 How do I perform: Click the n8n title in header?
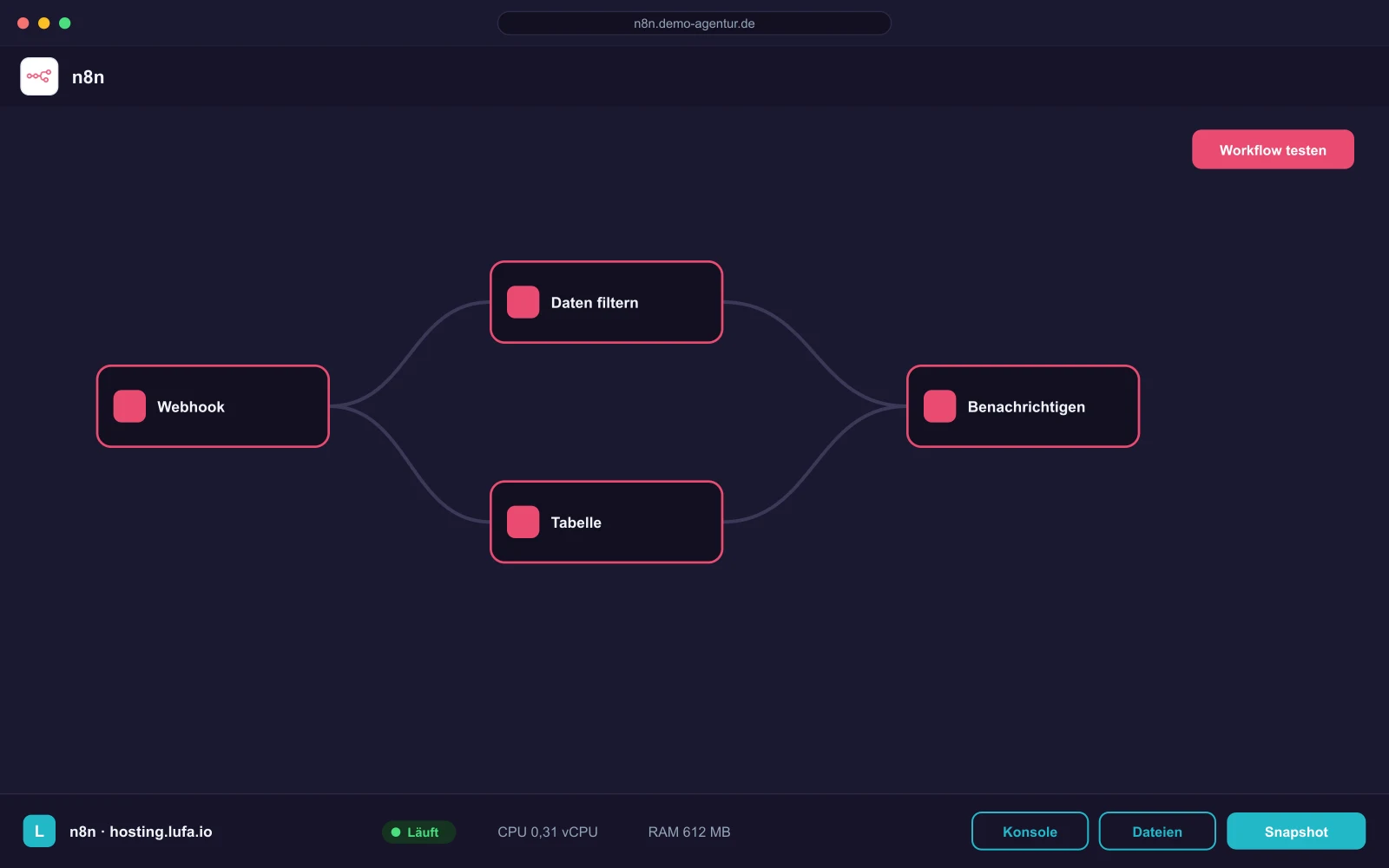88,76
